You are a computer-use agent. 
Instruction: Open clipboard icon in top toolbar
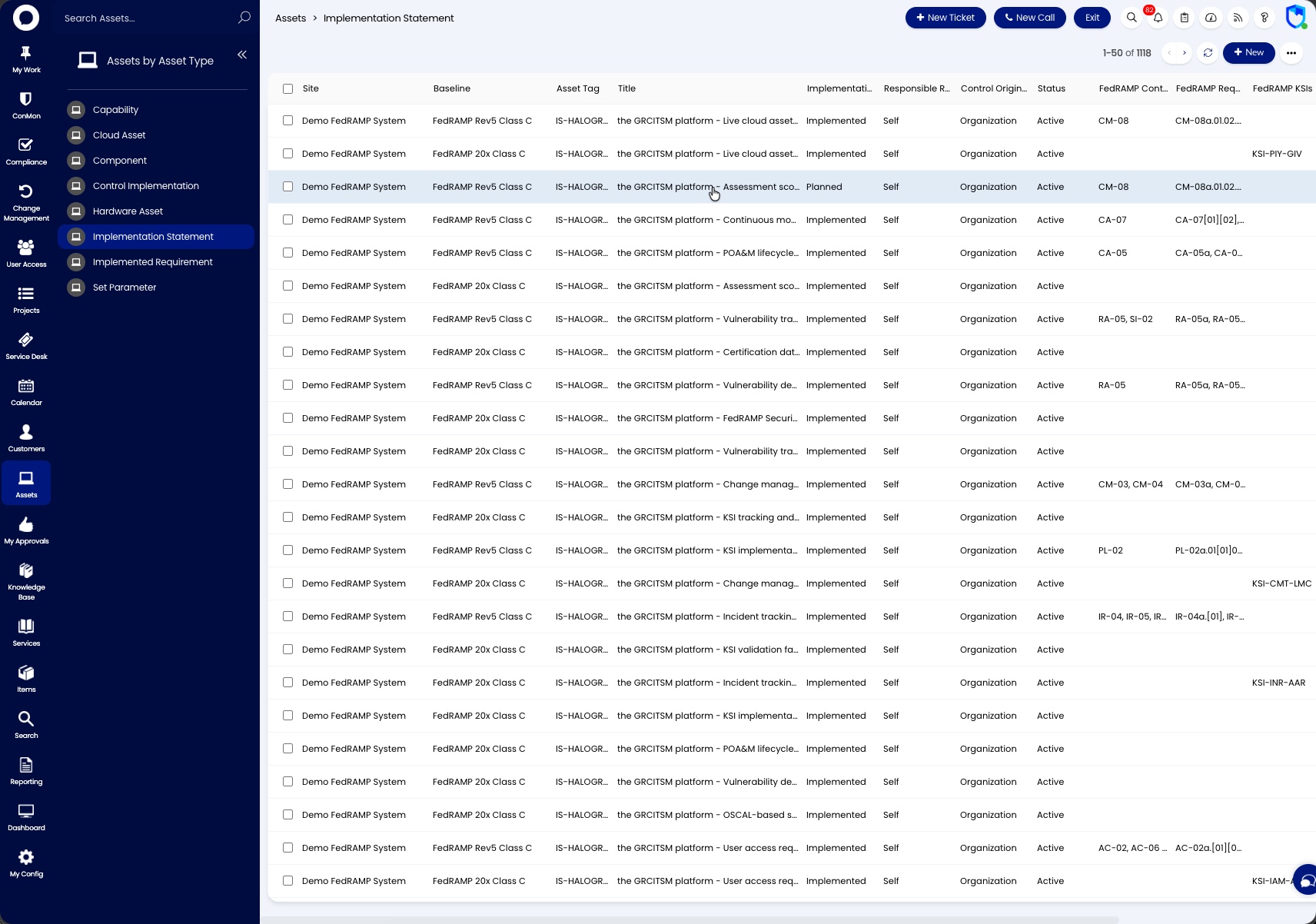click(x=1185, y=18)
